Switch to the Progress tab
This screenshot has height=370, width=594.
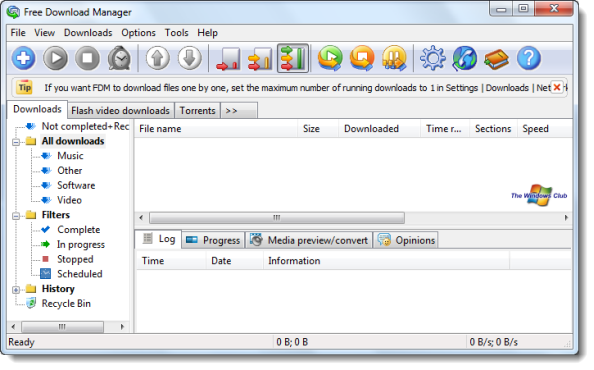pos(213,240)
